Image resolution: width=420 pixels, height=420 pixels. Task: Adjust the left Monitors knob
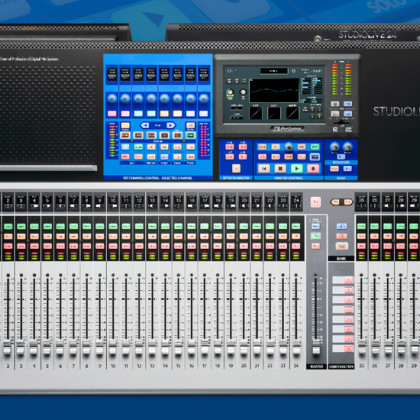coord(335,147)
